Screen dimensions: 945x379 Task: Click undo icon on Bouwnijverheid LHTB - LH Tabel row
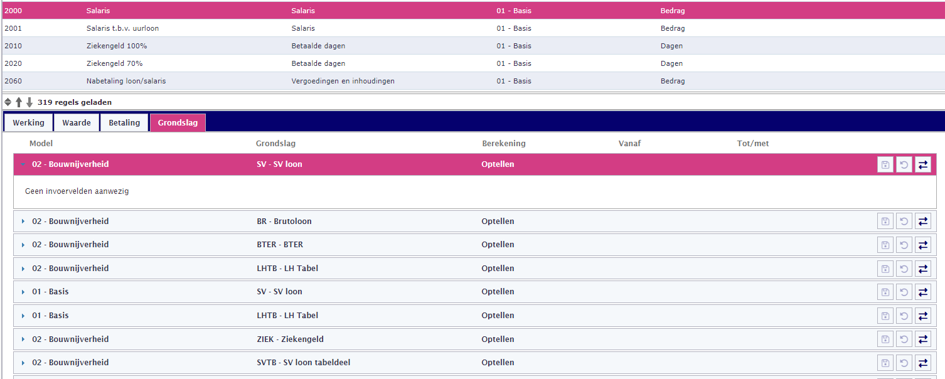(x=903, y=268)
